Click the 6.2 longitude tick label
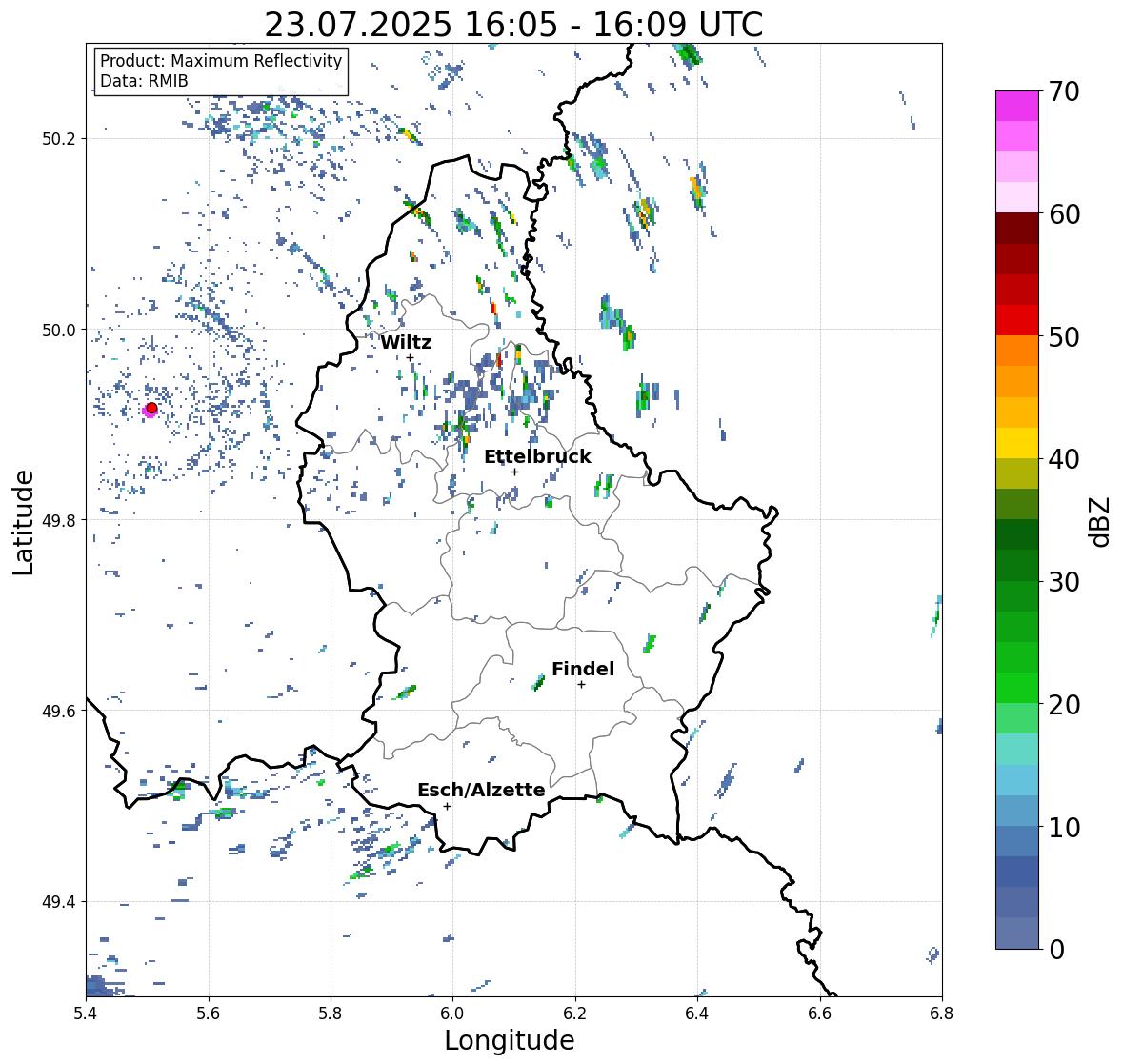The width and height of the screenshot is (1123, 1064). coord(575,1014)
